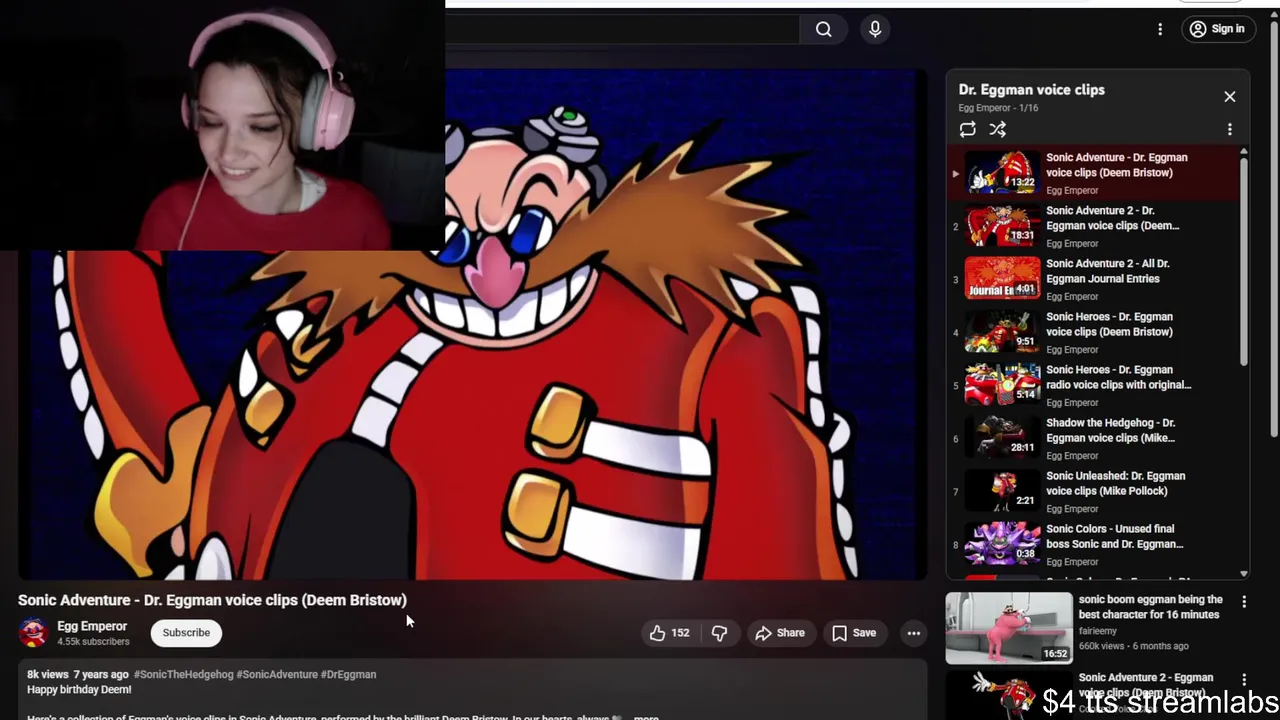
Task: Open options for sonic boom eggman recommendation
Action: tap(1244, 602)
